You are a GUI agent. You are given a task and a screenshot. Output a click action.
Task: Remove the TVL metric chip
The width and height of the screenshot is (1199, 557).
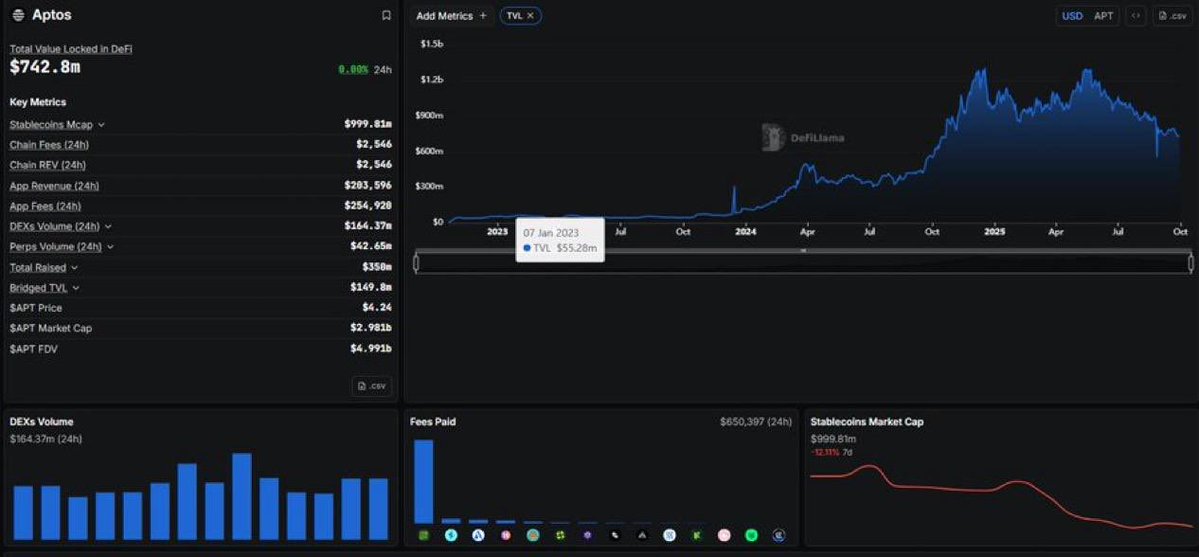coord(531,15)
